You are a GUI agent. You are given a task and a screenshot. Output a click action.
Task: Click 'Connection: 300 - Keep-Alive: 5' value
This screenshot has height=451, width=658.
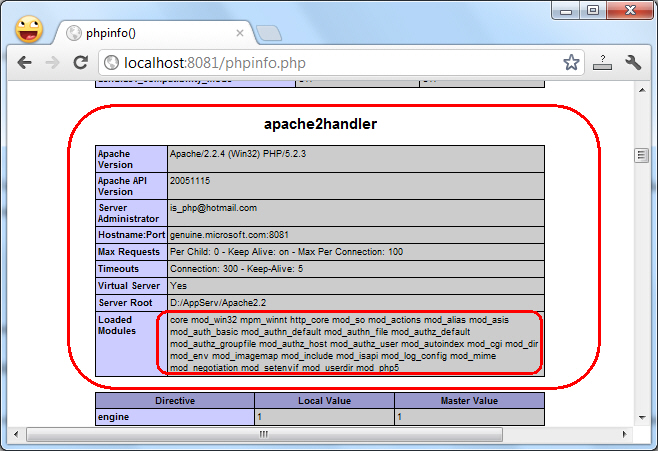point(236,269)
